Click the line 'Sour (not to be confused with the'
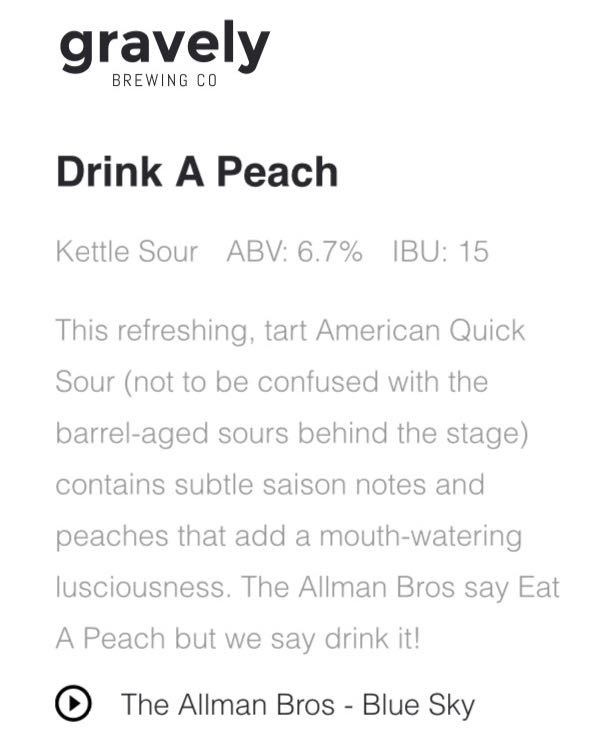The width and height of the screenshot is (607, 745). pyautogui.click(x=271, y=382)
